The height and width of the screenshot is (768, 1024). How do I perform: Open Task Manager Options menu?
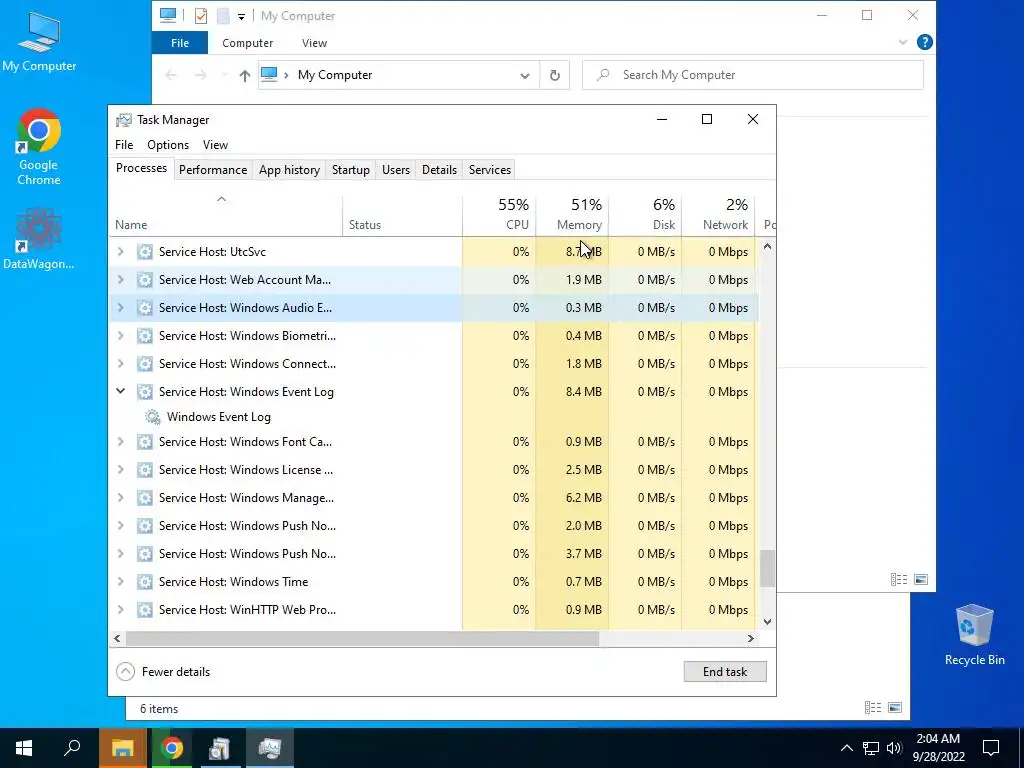tap(168, 145)
